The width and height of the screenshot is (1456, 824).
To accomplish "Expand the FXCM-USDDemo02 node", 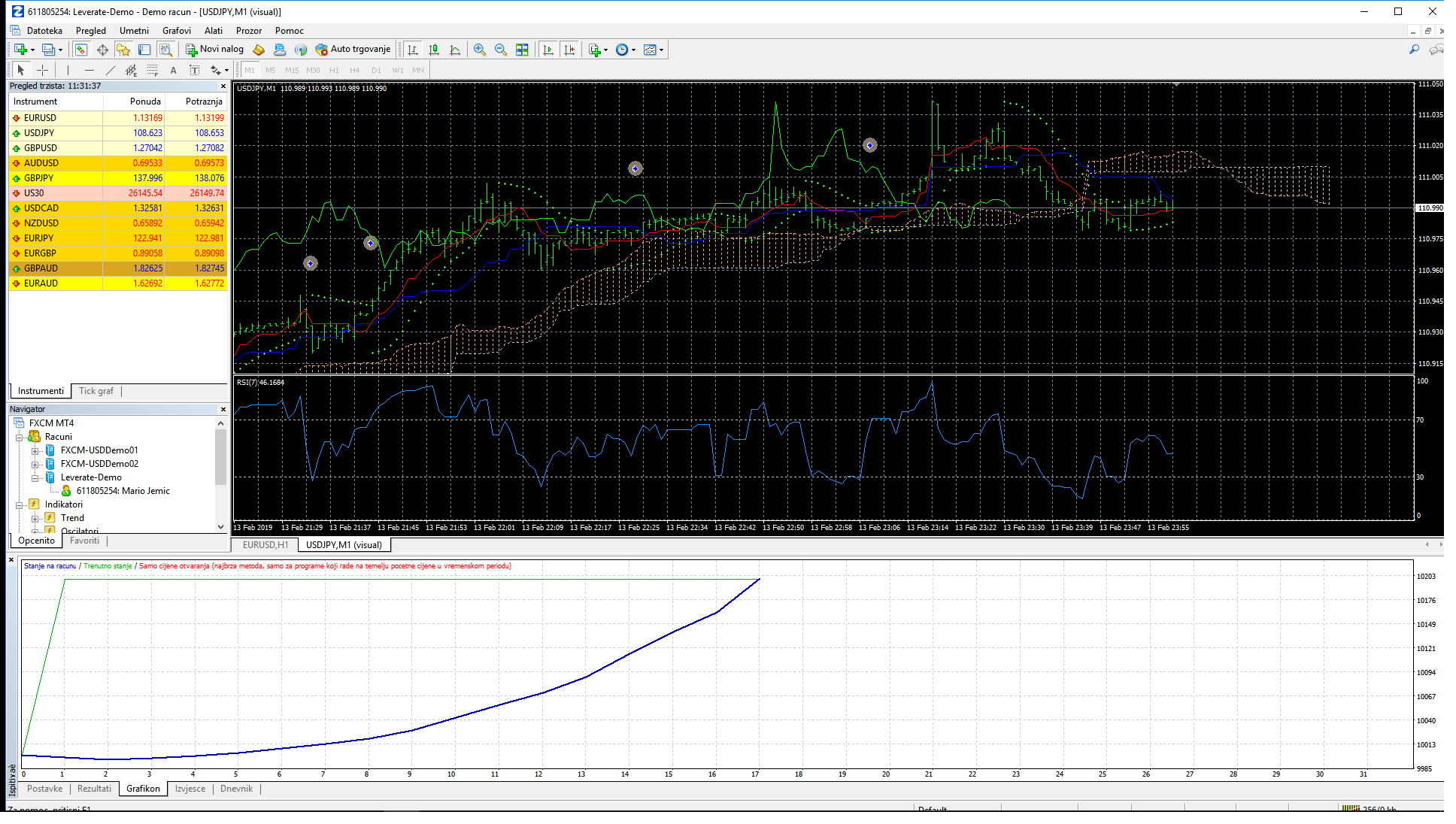I will tap(35, 465).
